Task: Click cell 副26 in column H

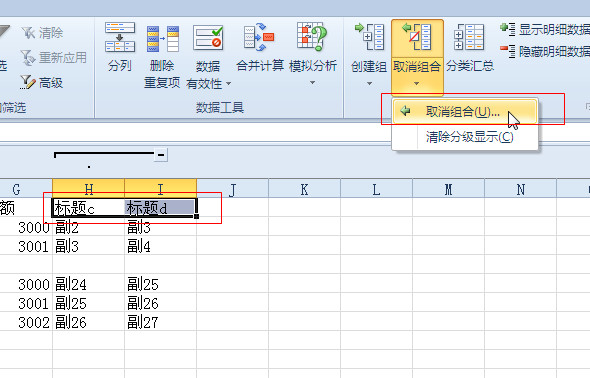Action: pos(88,322)
